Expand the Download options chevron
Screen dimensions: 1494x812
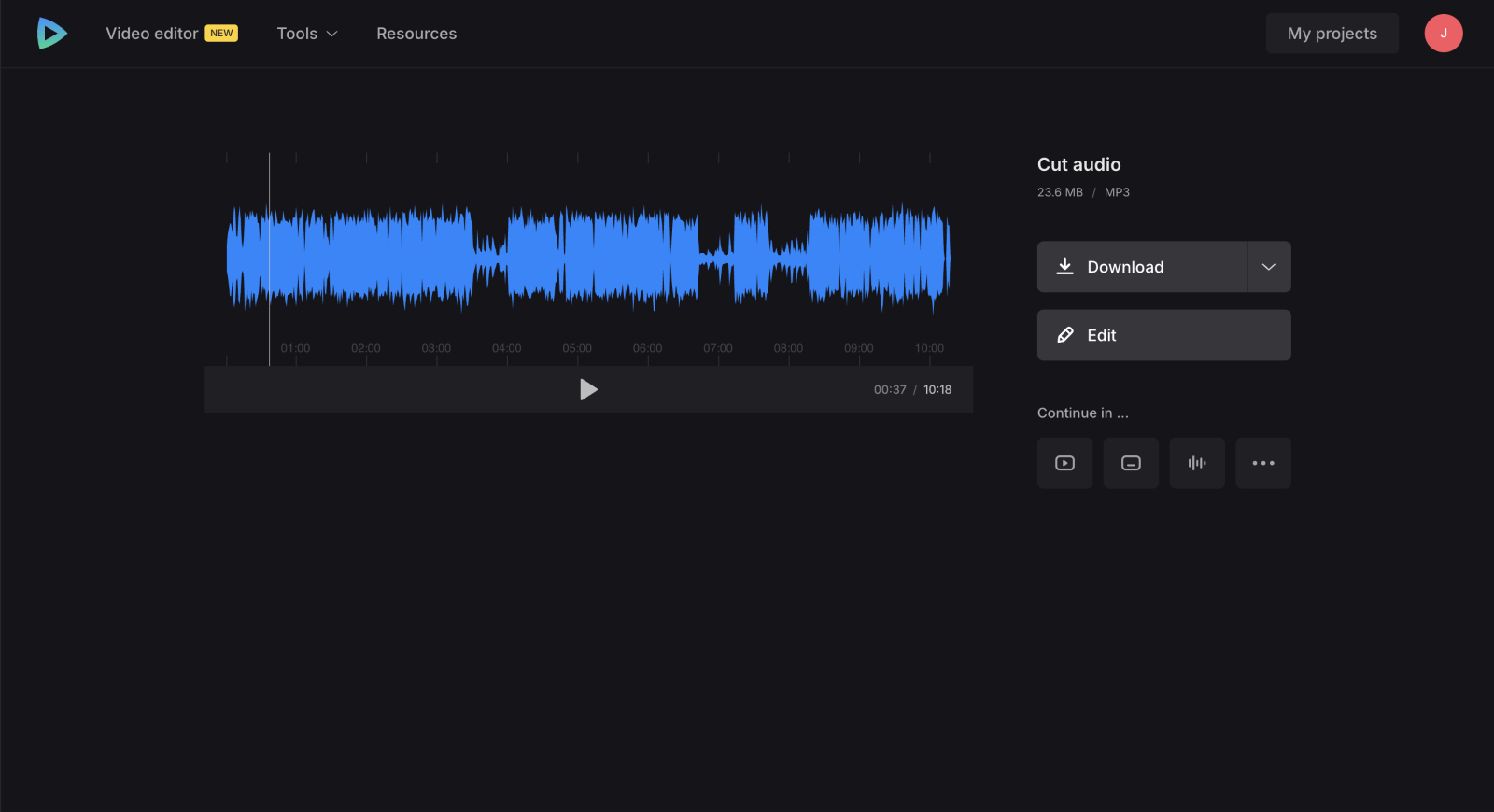(x=1269, y=267)
